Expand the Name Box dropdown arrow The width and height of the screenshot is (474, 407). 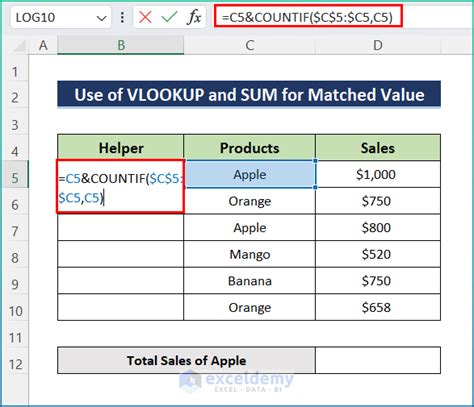(101, 18)
